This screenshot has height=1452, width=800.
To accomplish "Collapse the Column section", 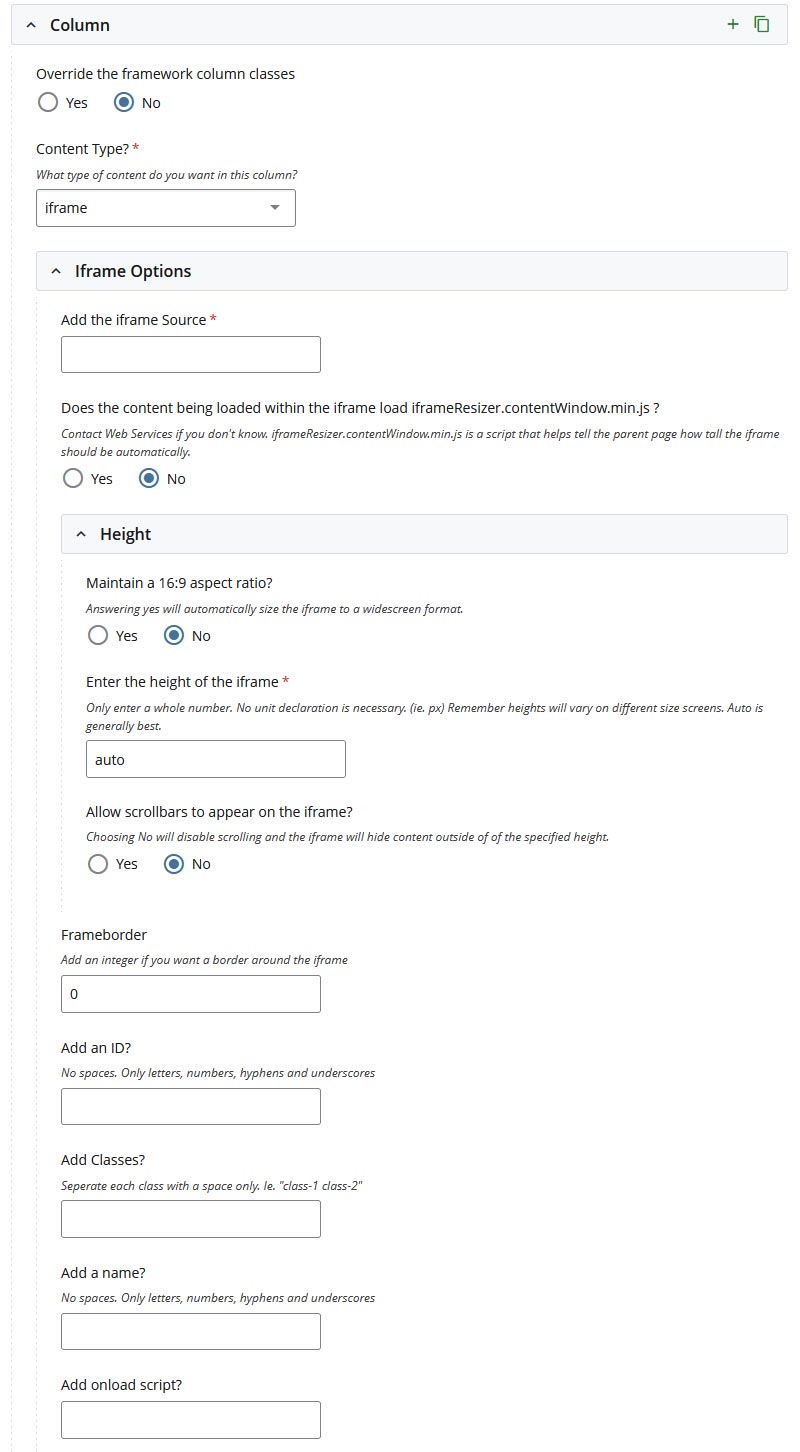I will click(x=29, y=24).
